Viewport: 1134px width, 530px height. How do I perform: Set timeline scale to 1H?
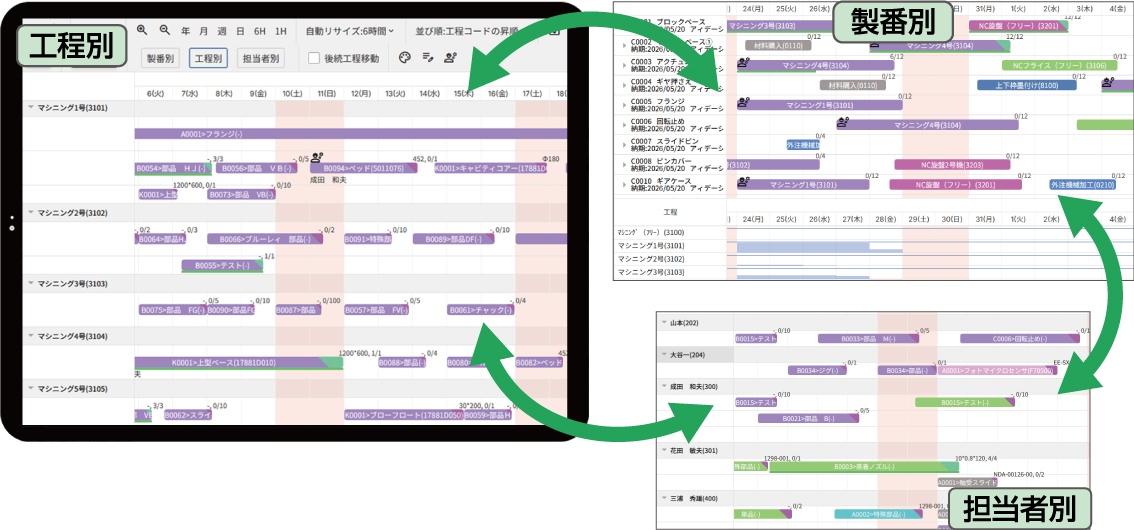[281, 31]
